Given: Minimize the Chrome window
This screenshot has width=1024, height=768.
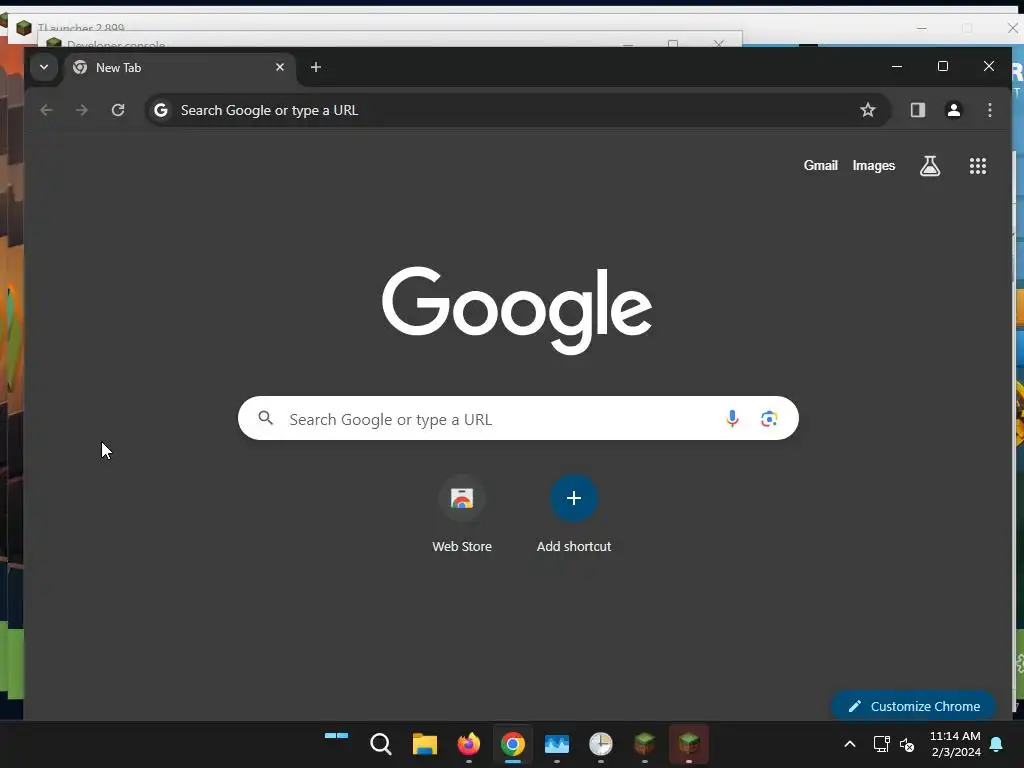Looking at the screenshot, I should (x=897, y=67).
